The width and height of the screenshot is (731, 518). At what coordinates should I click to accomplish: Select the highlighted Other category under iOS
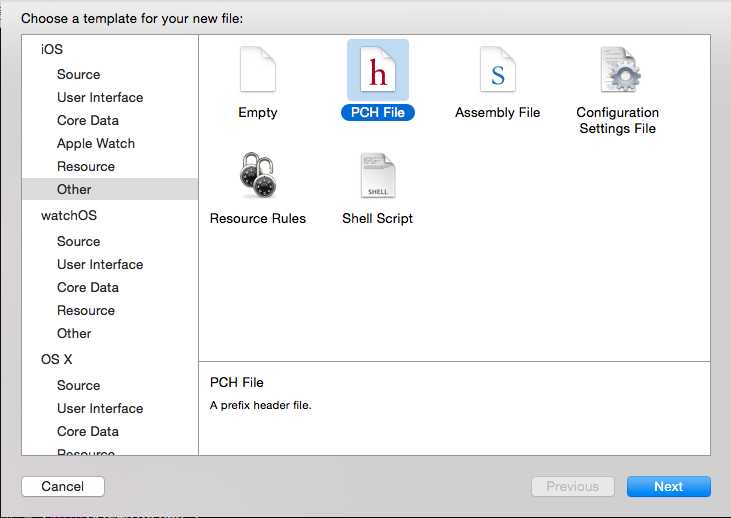click(x=74, y=189)
